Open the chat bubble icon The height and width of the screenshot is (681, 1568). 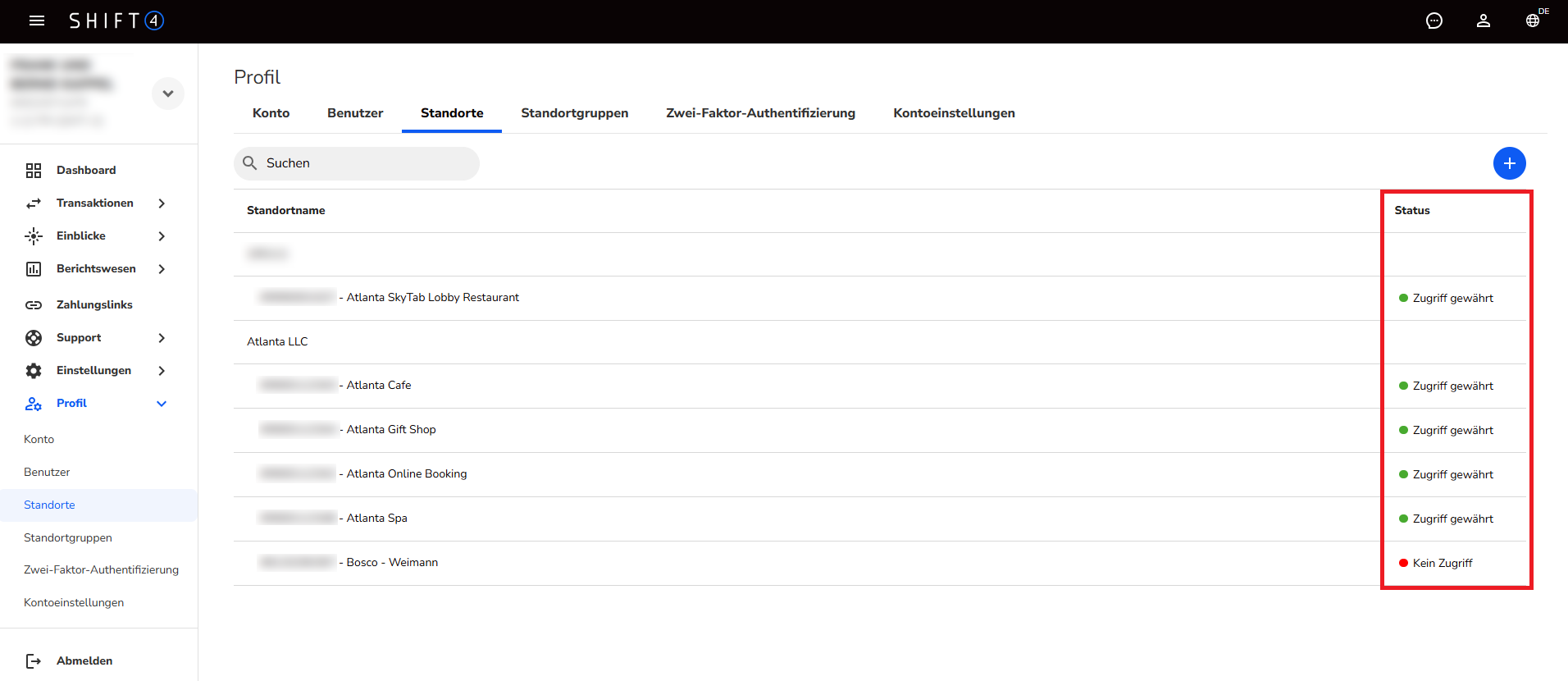click(x=1434, y=21)
